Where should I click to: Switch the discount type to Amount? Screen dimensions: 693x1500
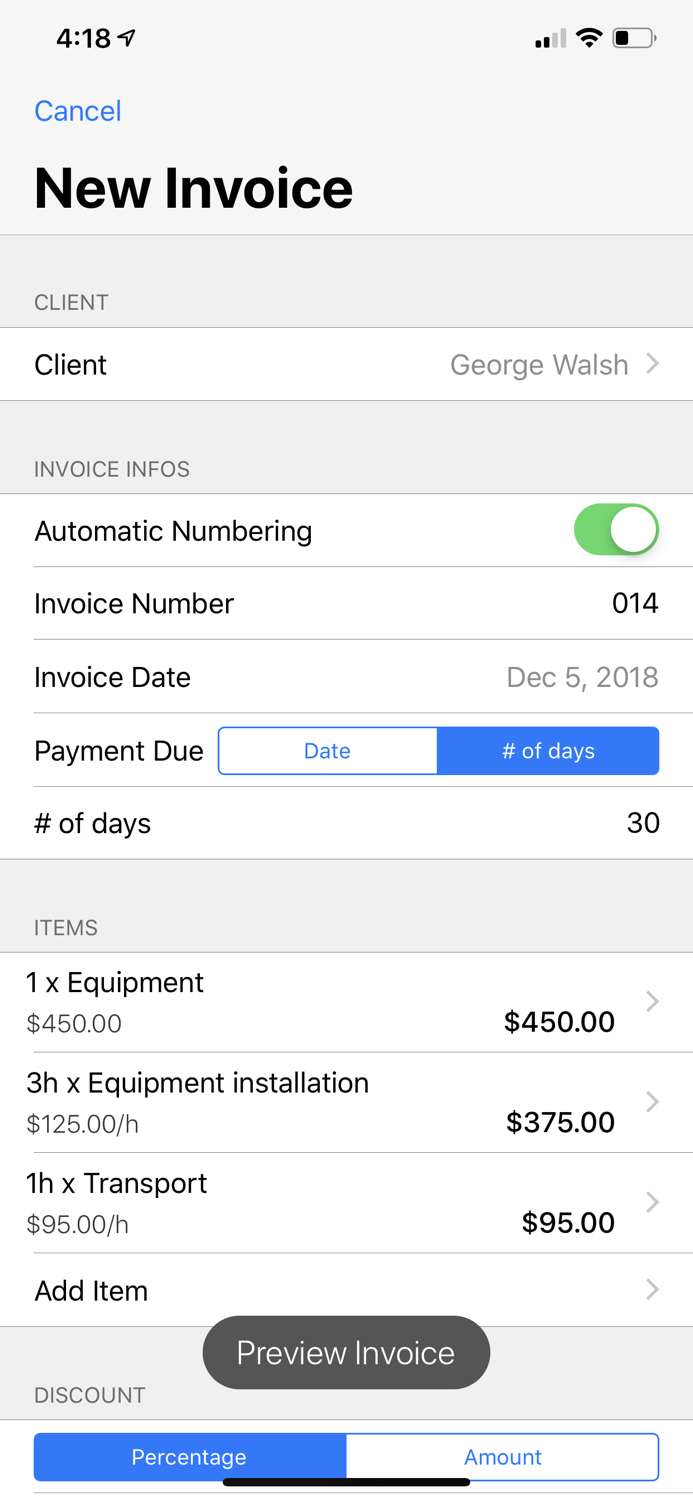503,1457
